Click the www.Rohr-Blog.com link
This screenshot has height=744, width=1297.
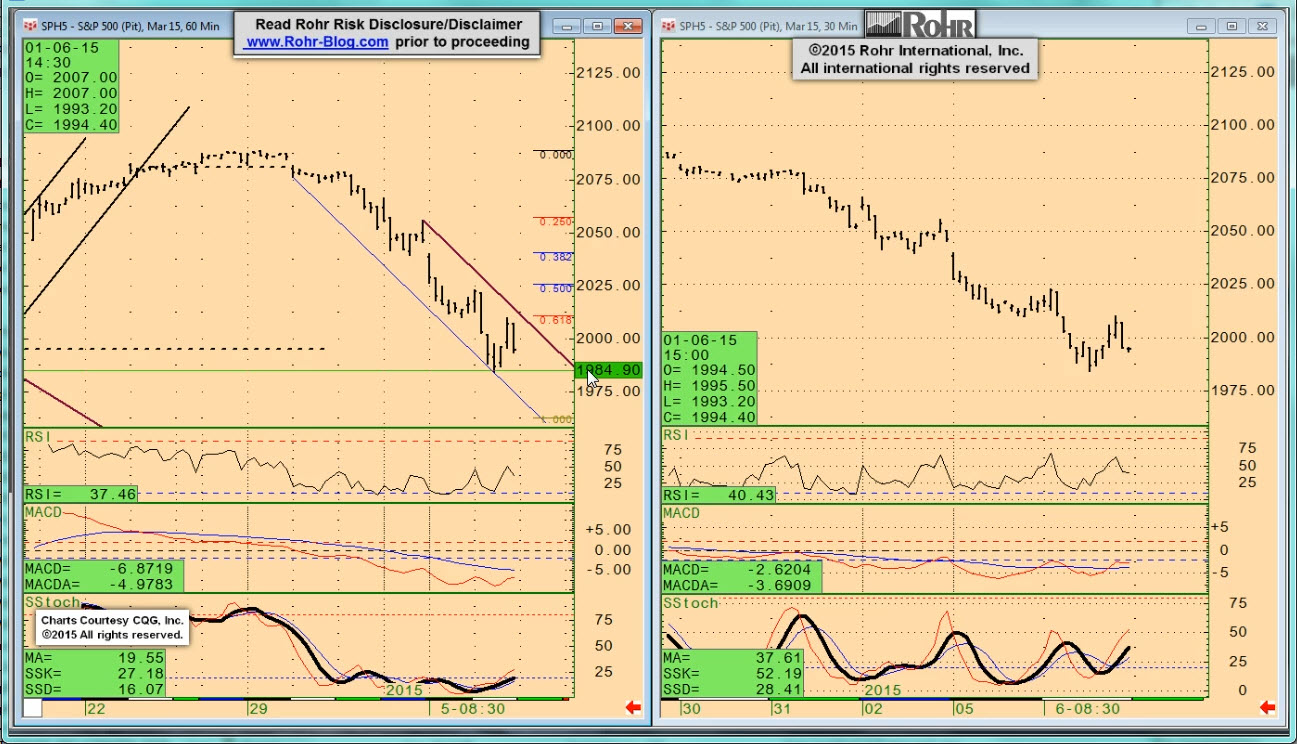(x=317, y=42)
